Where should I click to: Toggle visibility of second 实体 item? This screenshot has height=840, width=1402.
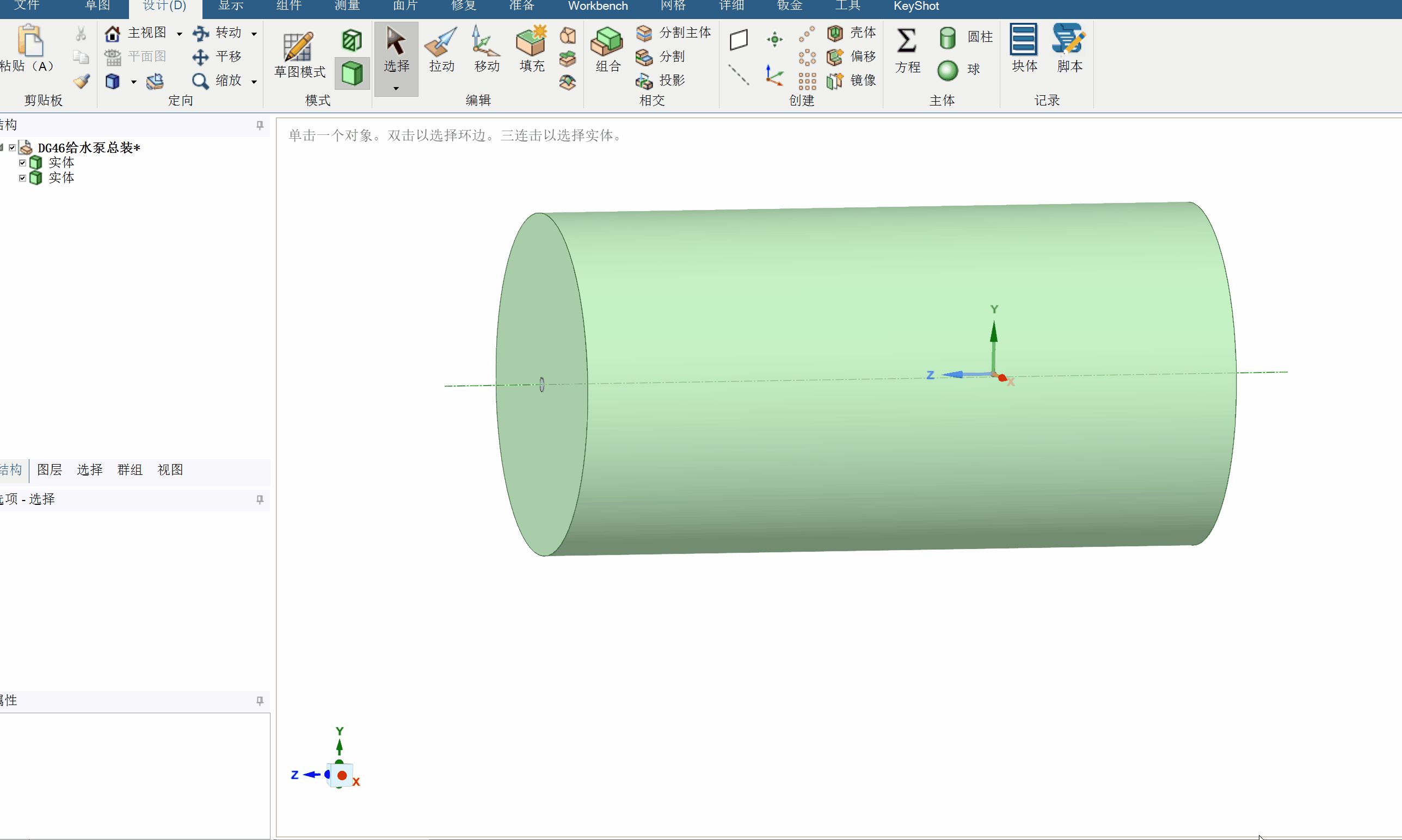tap(23, 178)
